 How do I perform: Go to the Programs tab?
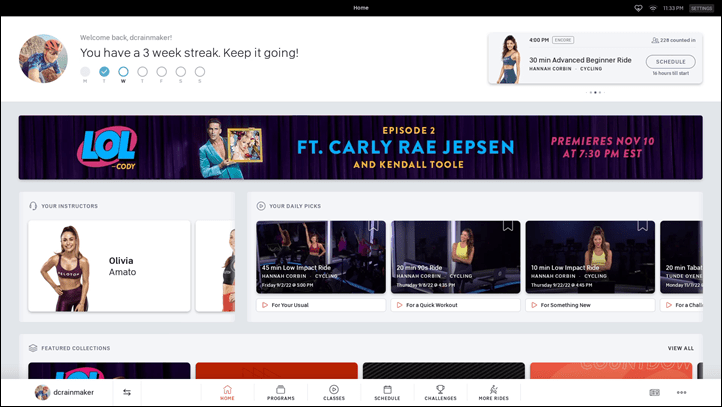click(280, 392)
